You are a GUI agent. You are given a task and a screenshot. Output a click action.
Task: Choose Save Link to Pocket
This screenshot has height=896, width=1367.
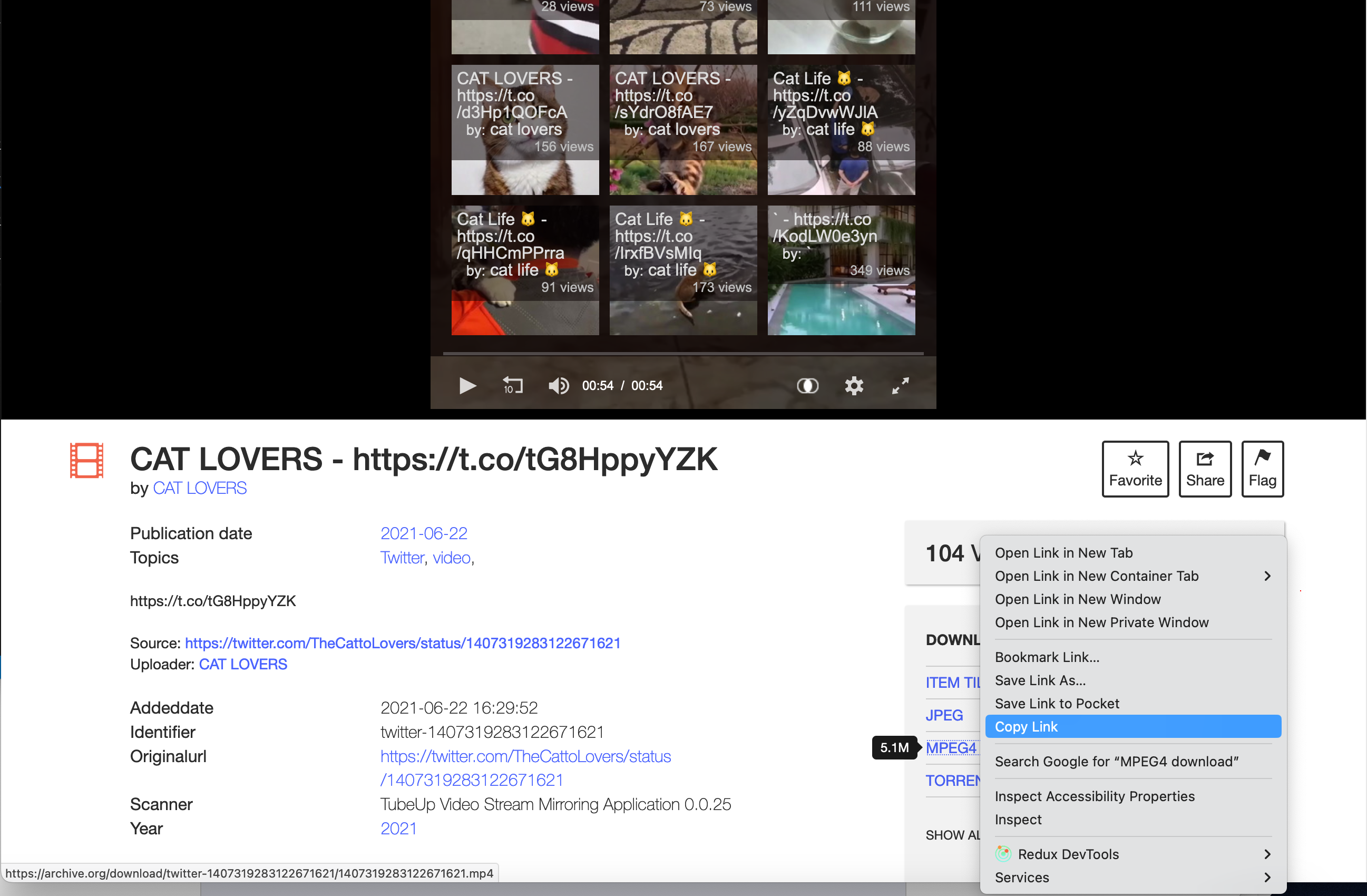click(1132, 703)
